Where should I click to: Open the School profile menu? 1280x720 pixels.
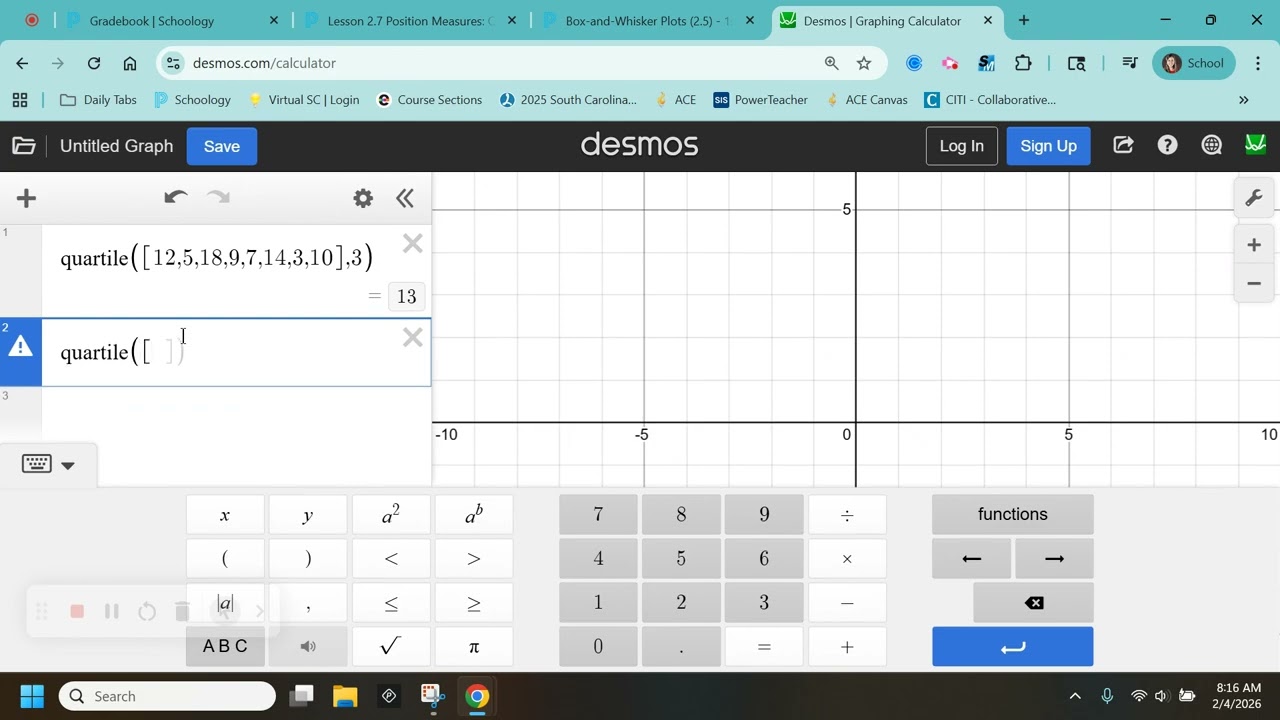click(1193, 63)
